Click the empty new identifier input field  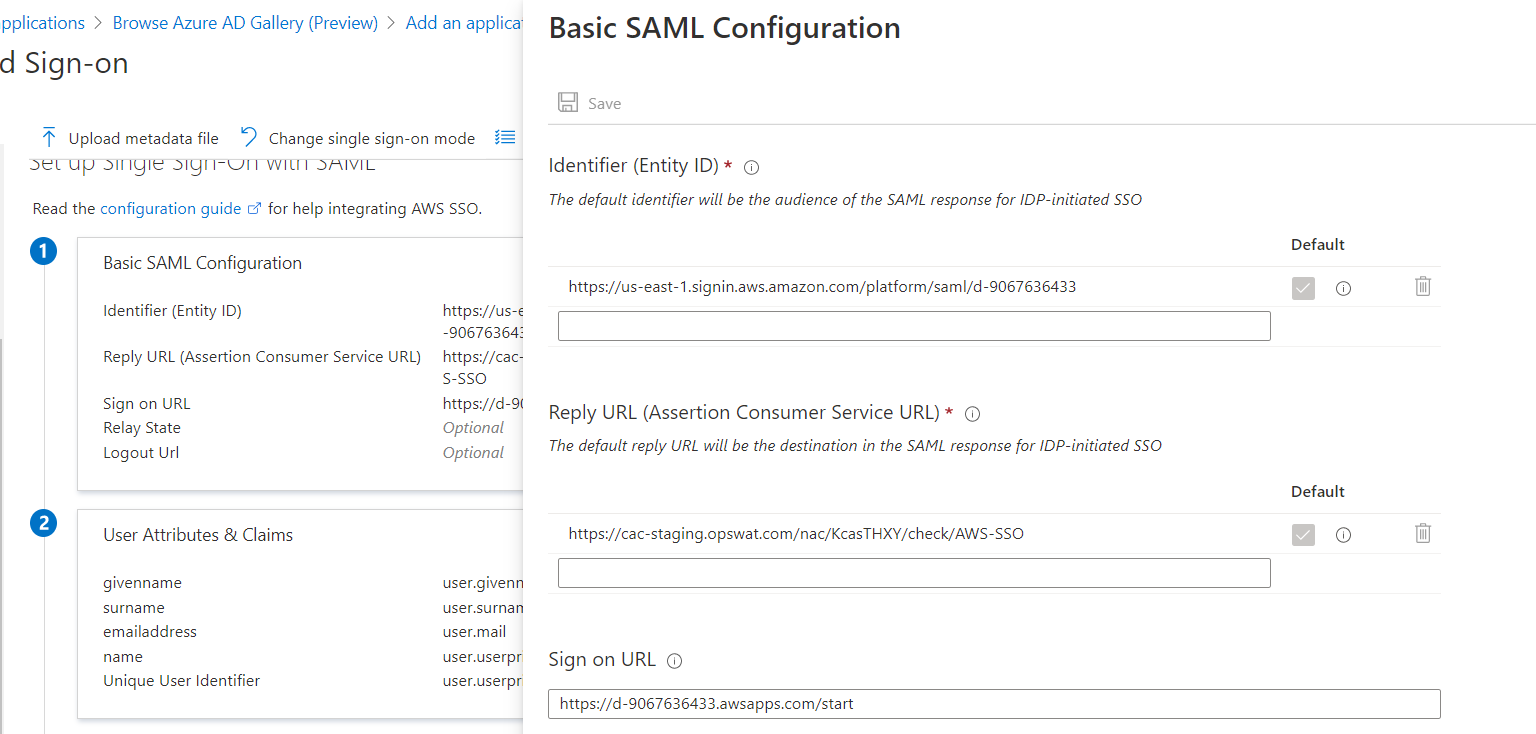tap(914, 326)
